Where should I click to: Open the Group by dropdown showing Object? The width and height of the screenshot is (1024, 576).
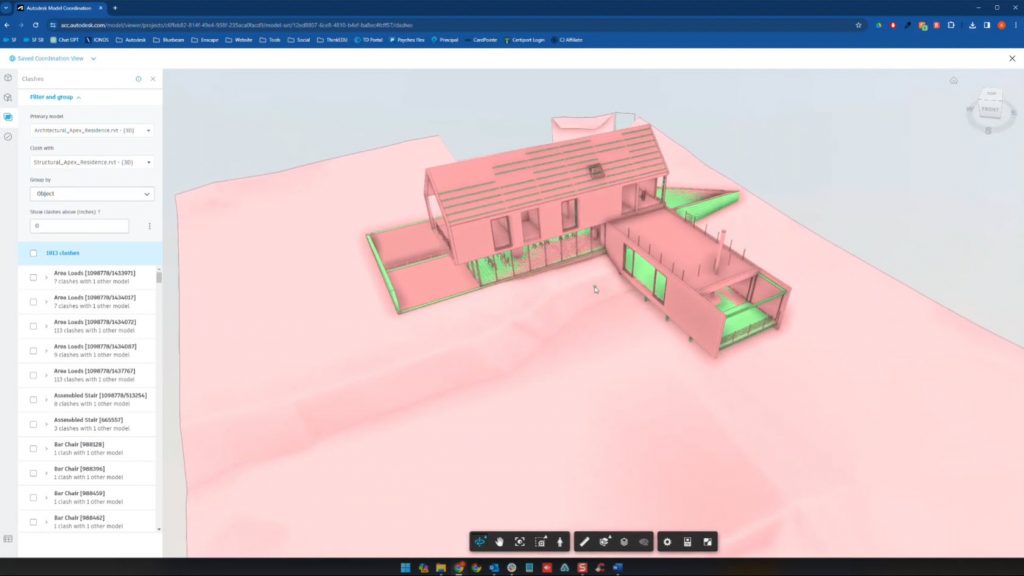(x=92, y=193)
